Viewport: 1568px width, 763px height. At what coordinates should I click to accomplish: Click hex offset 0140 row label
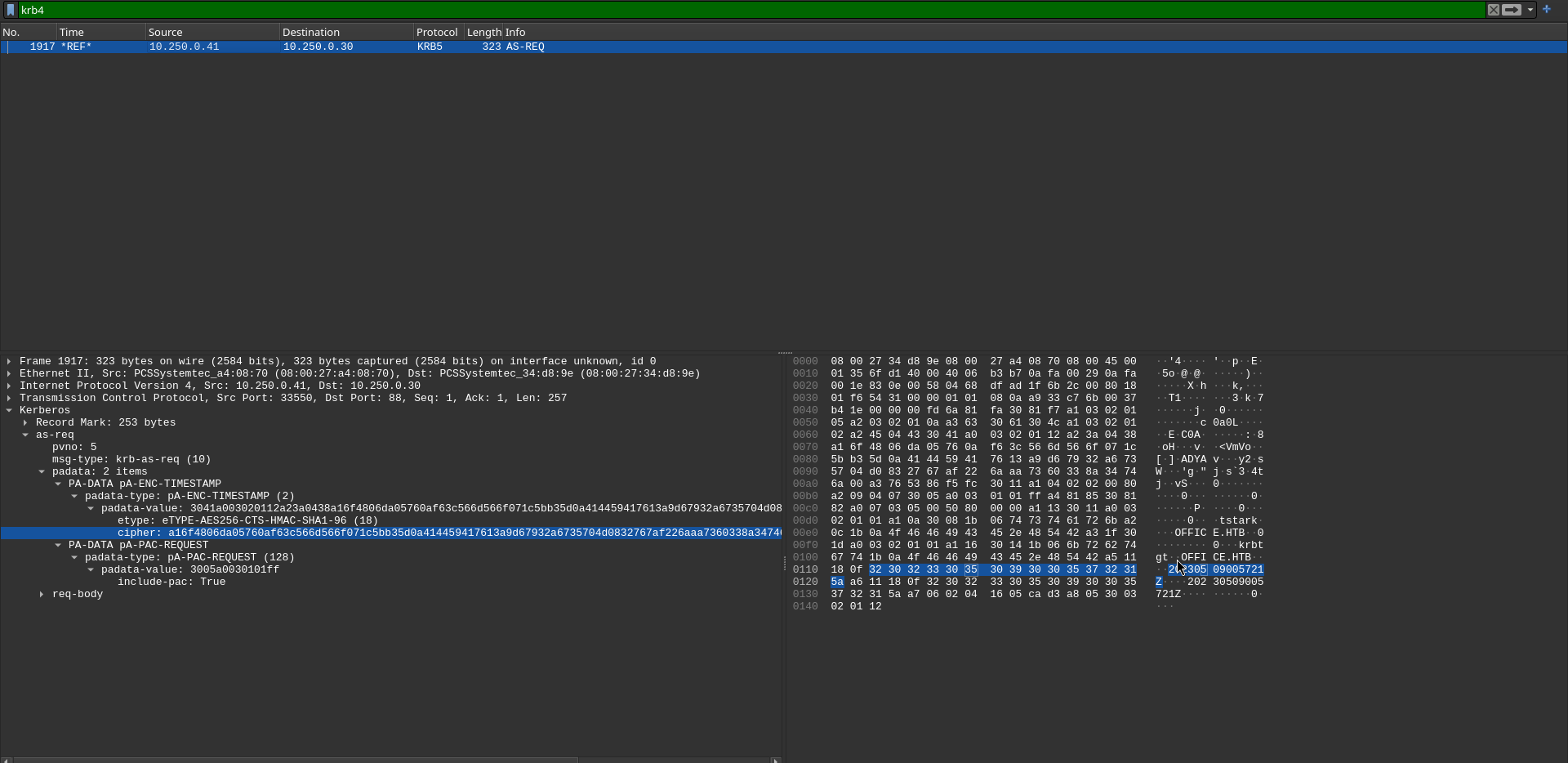805,606
